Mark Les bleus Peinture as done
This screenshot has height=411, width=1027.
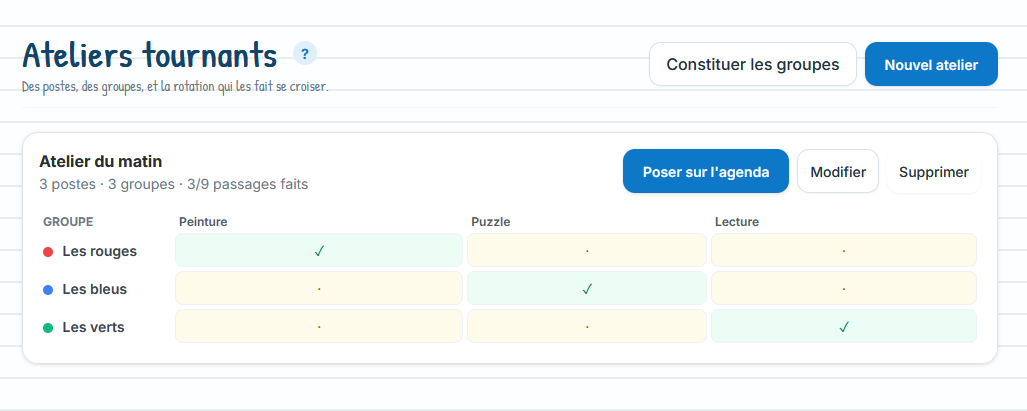coord(318,288)
